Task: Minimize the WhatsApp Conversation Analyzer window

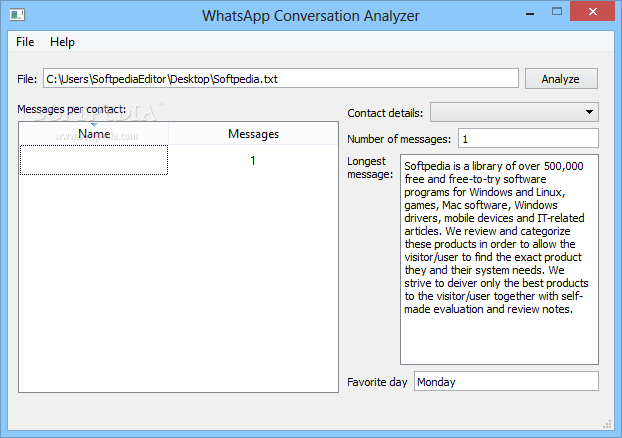Action: click(530, 12)
